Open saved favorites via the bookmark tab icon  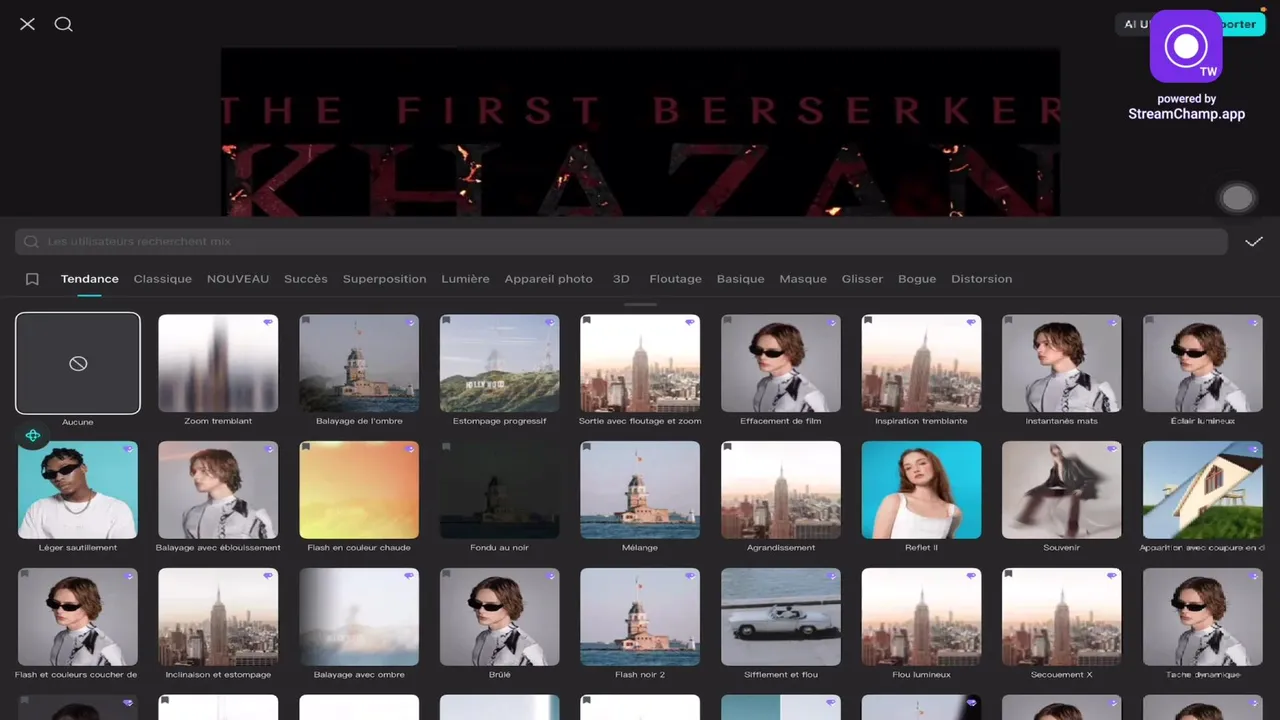click(x=32, y=279)
